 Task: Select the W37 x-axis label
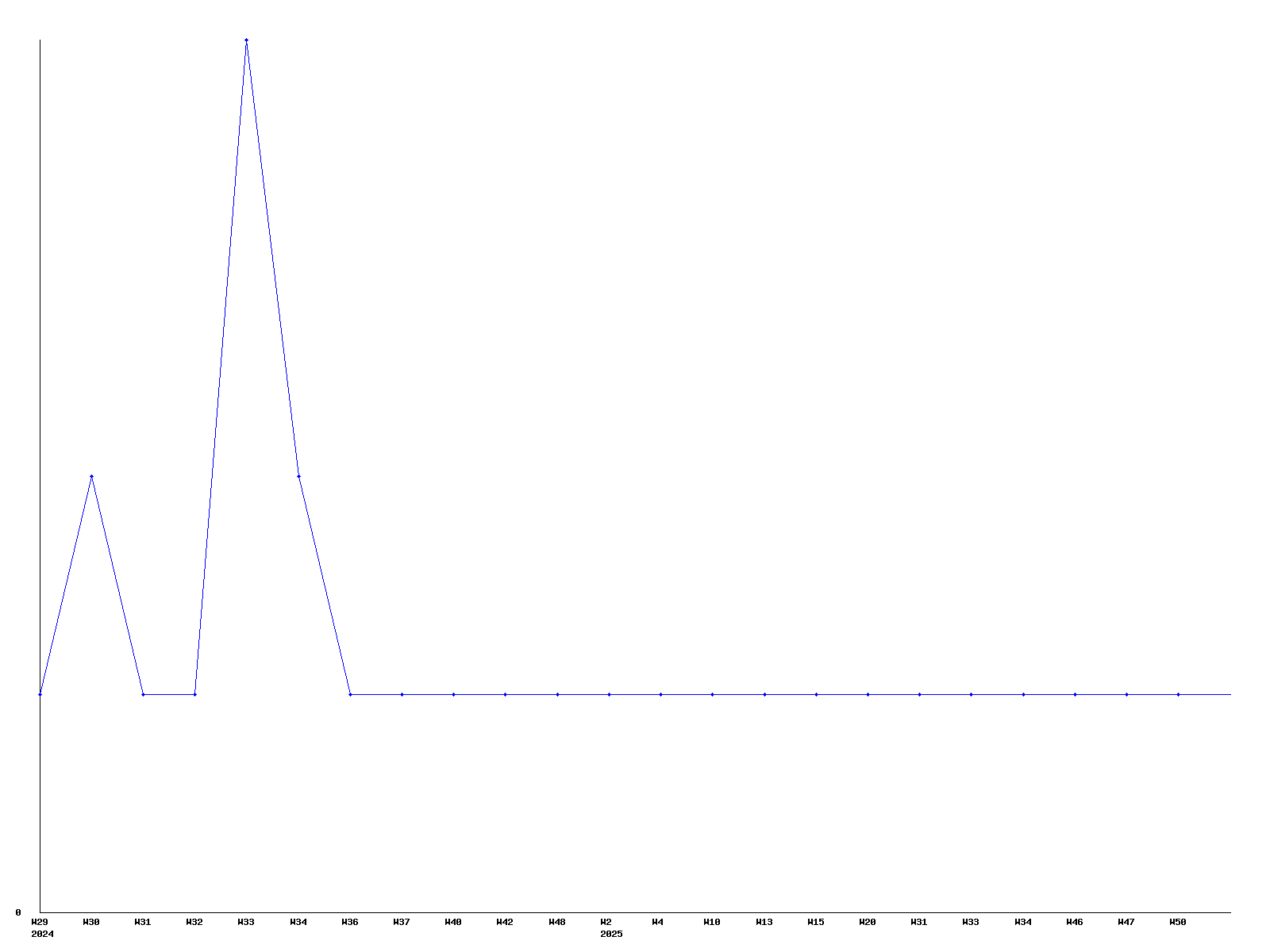coord(402,922)
